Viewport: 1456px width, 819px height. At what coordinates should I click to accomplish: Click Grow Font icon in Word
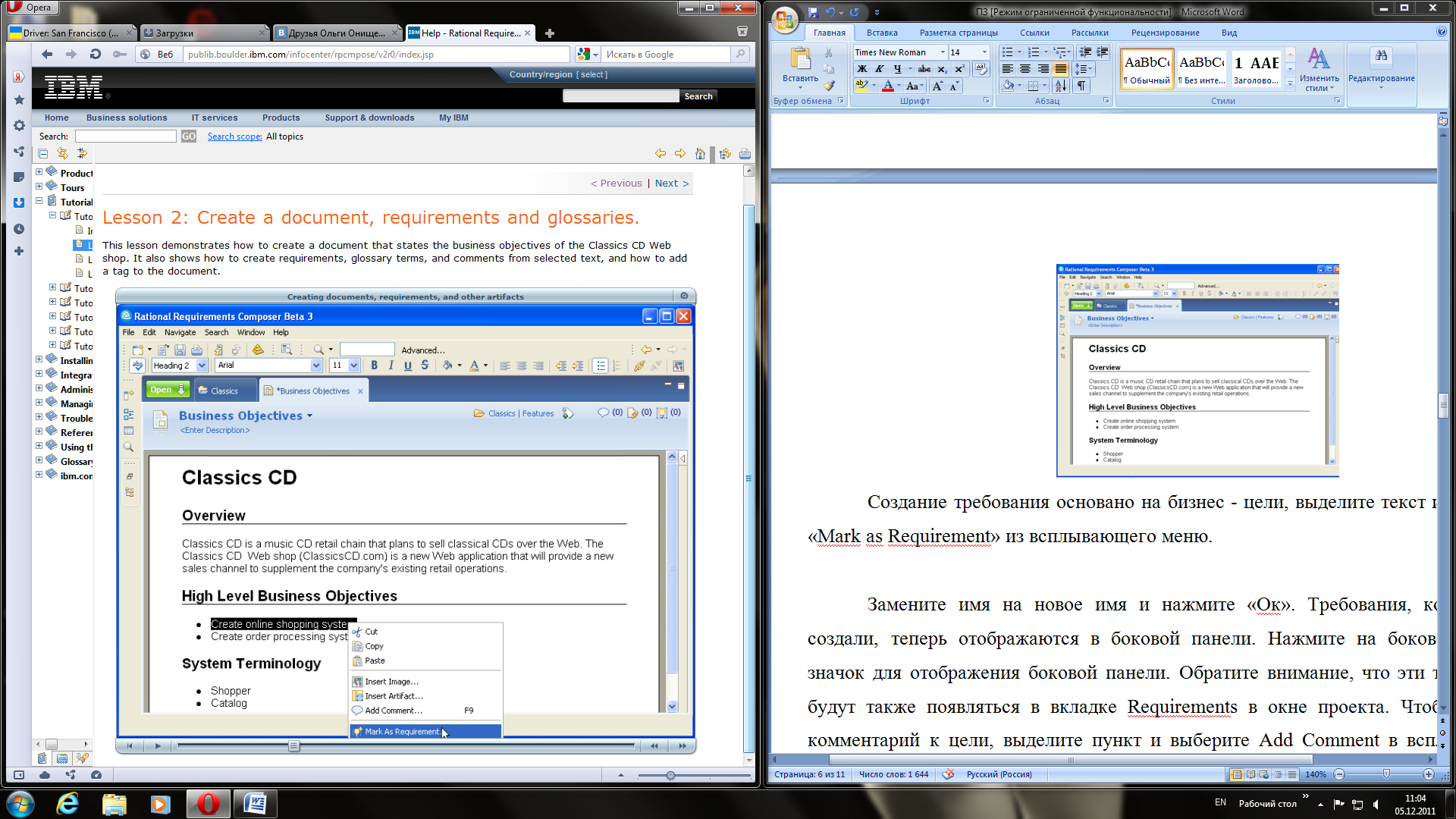coord(938,86)
